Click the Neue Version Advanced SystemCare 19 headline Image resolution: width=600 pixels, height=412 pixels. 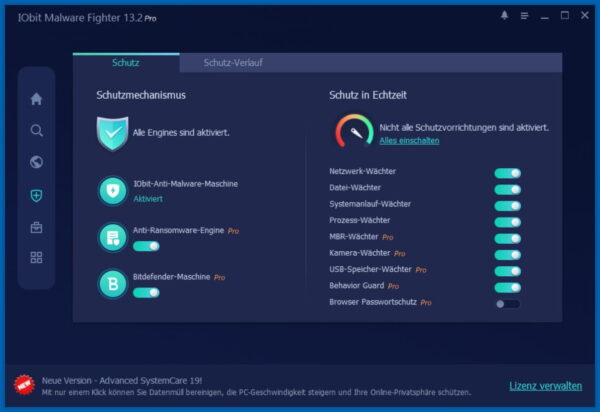[x=122, y=381]
